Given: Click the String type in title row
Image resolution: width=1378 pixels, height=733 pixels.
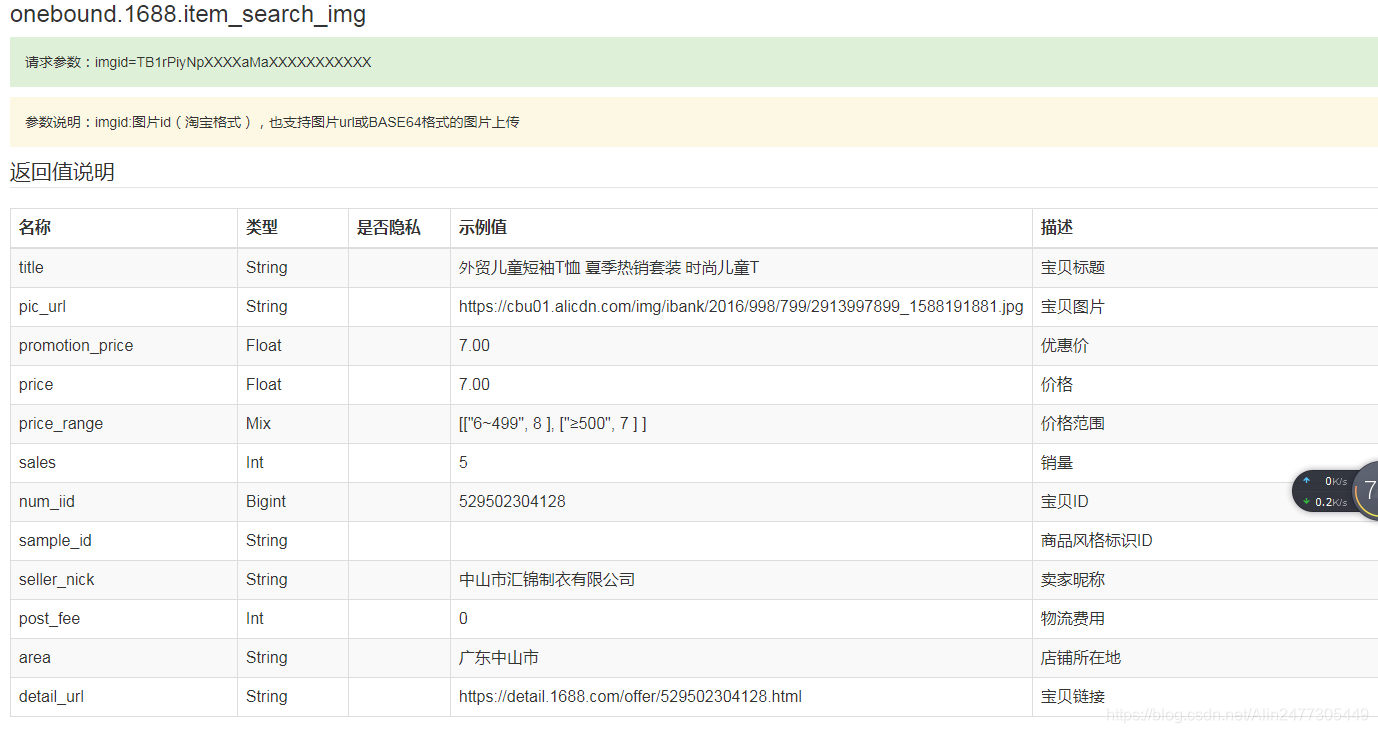Looking at the screenshot, I should [267, 267].
